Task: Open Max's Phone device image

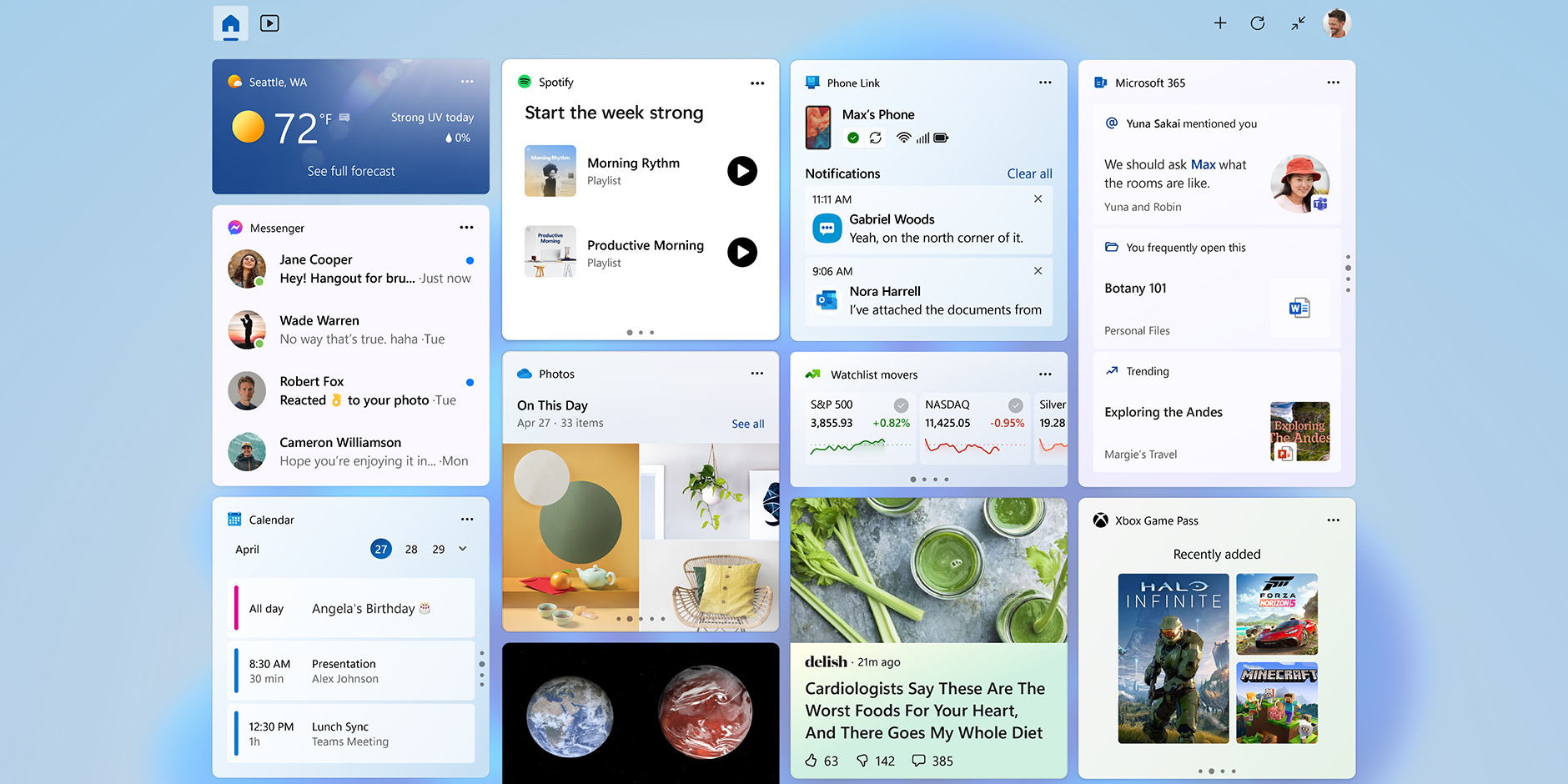Action: pos(818,128)
